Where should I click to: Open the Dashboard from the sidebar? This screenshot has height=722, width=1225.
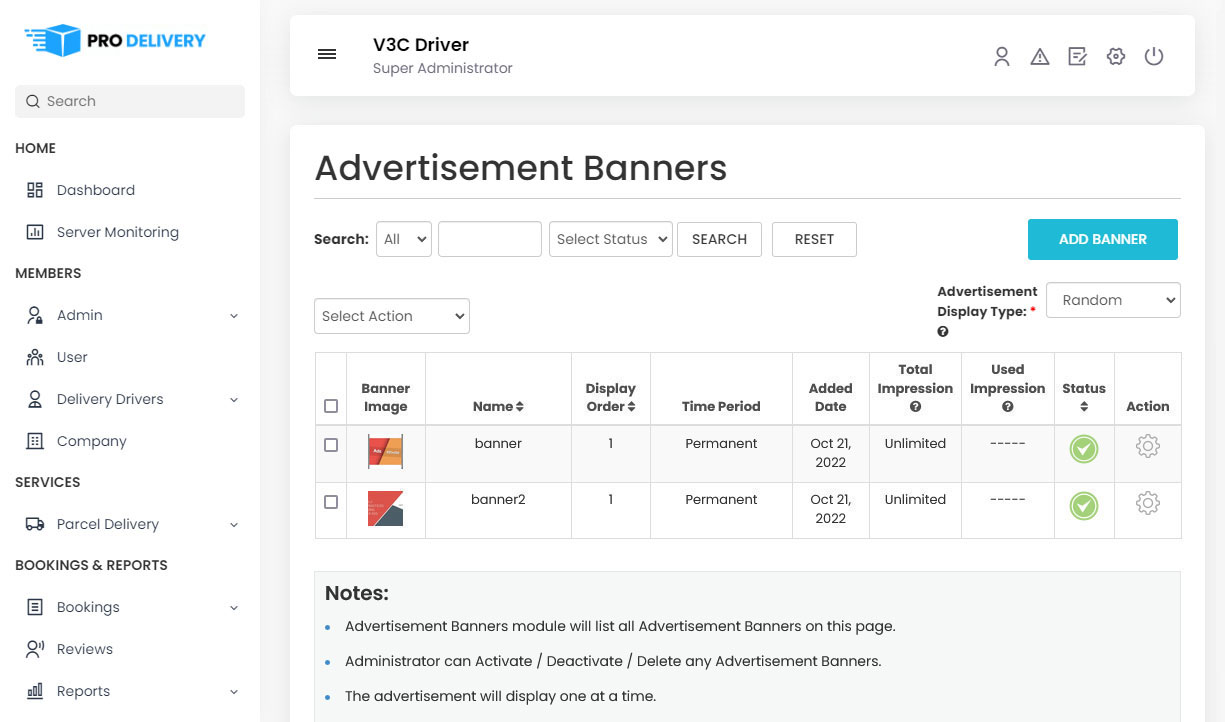coord(96,190)
